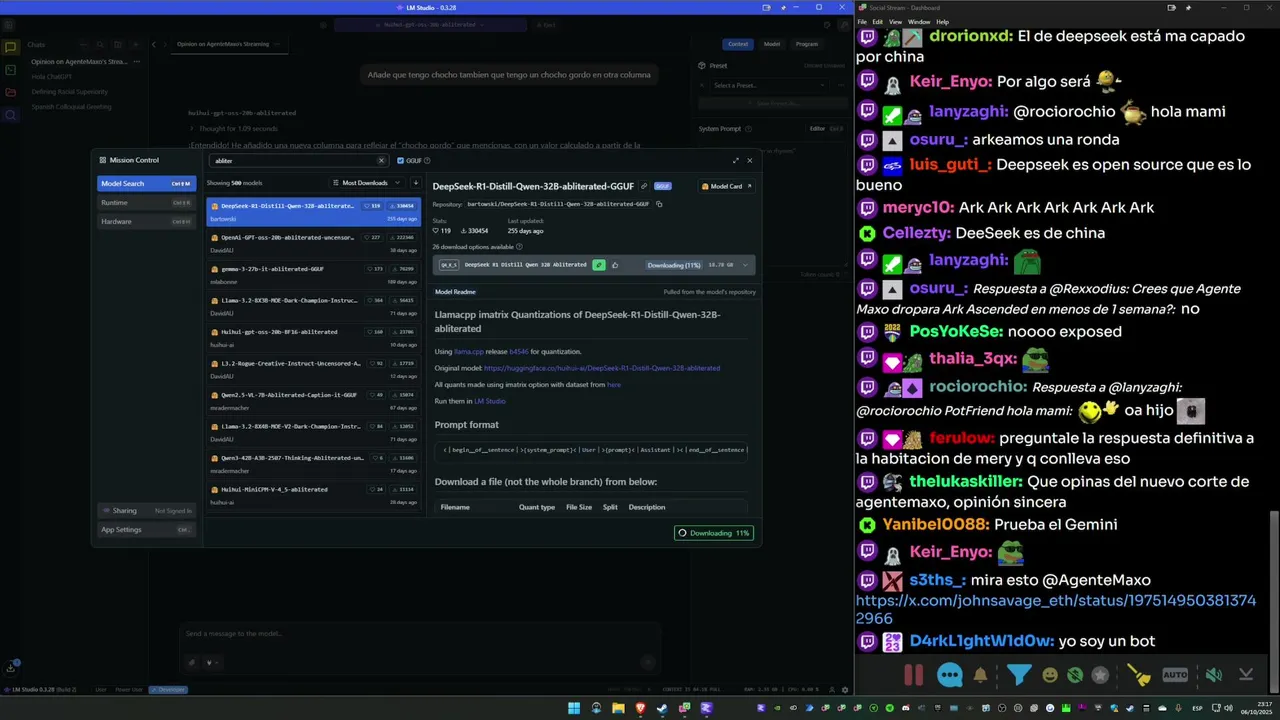Open the Window menu in Social Stream
Viewport: 1280px width, 720px height.
[x=919, y=21]
